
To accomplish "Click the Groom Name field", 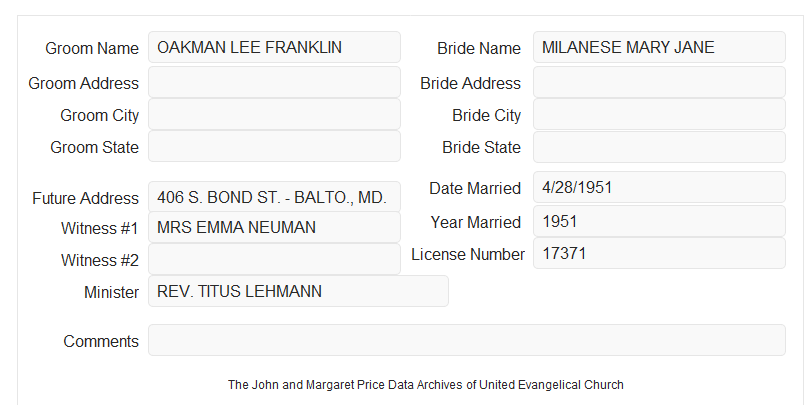I will 274,47.
